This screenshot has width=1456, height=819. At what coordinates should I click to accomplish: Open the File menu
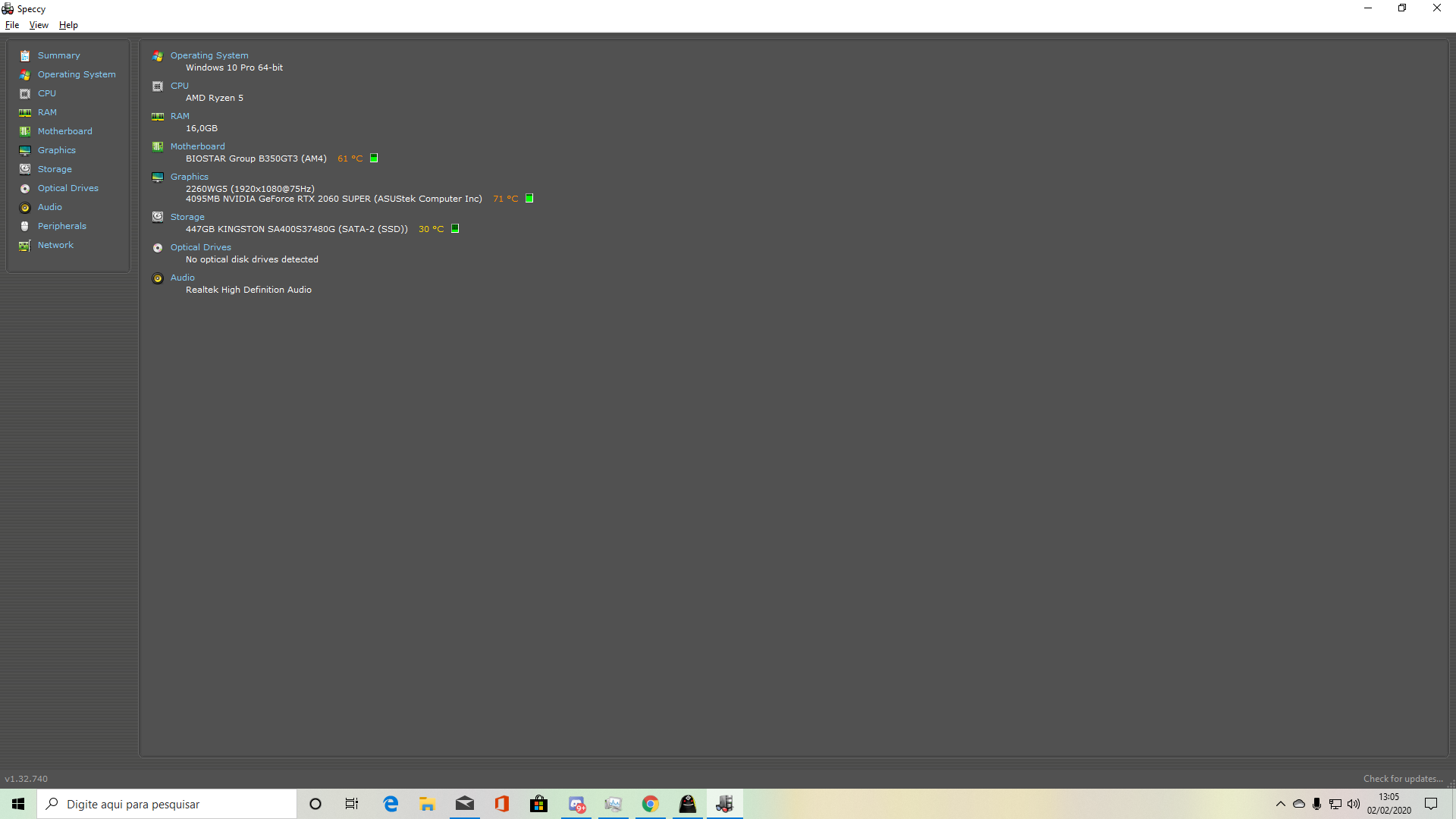[x=12, y=25]
